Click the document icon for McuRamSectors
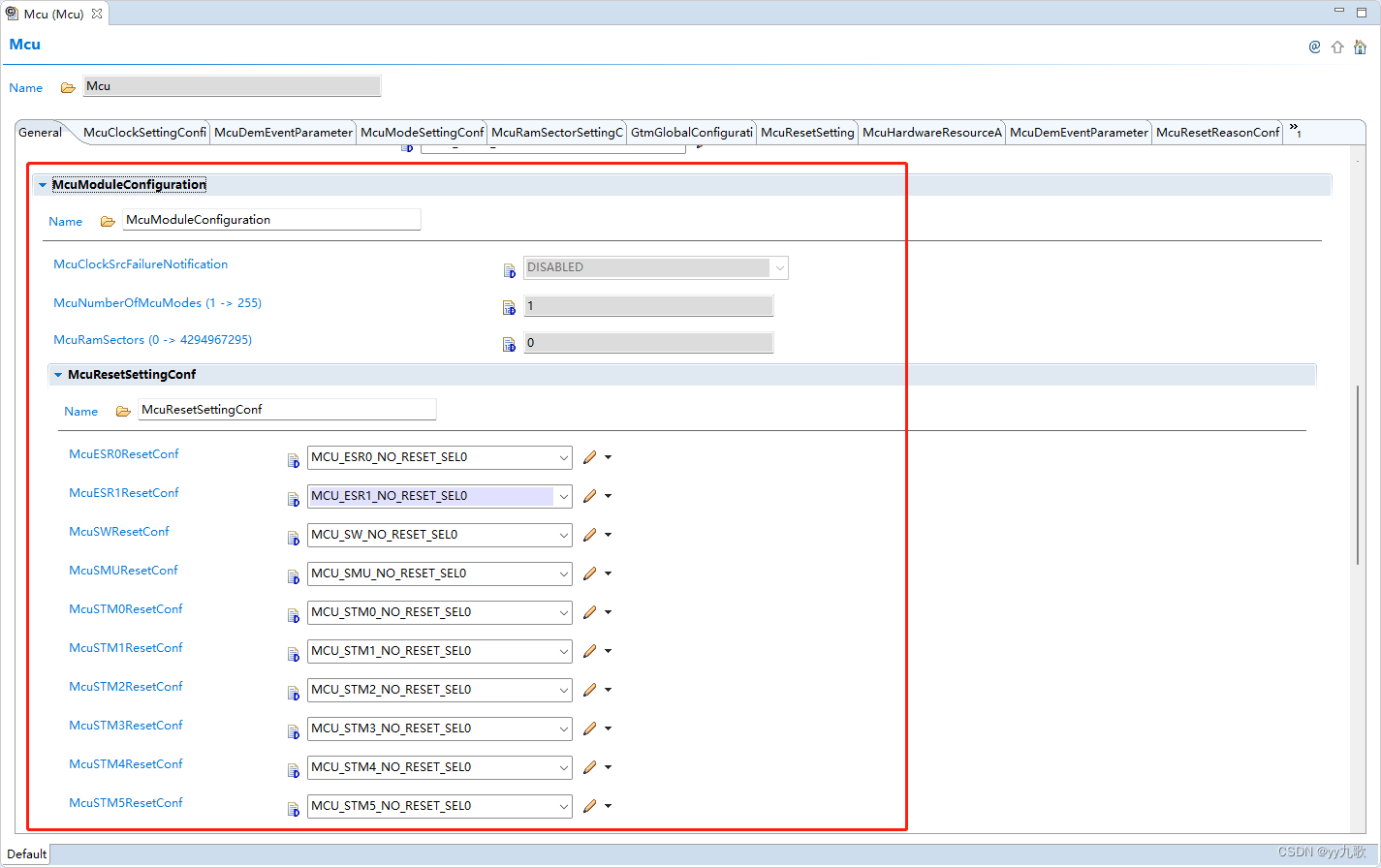 (x=509, y=344)
